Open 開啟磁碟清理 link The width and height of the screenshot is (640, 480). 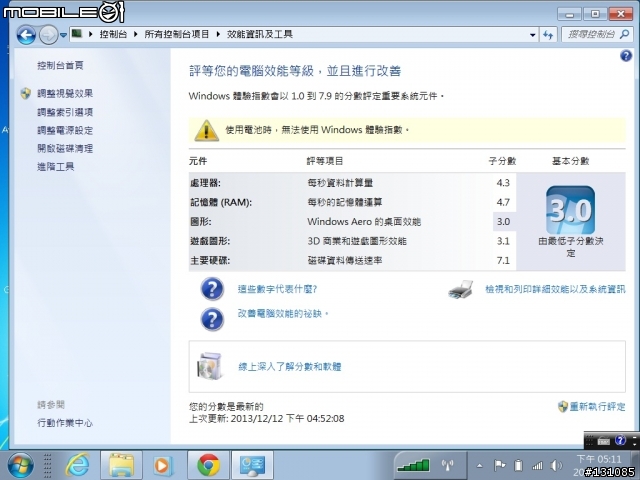(x=65, y=148)
